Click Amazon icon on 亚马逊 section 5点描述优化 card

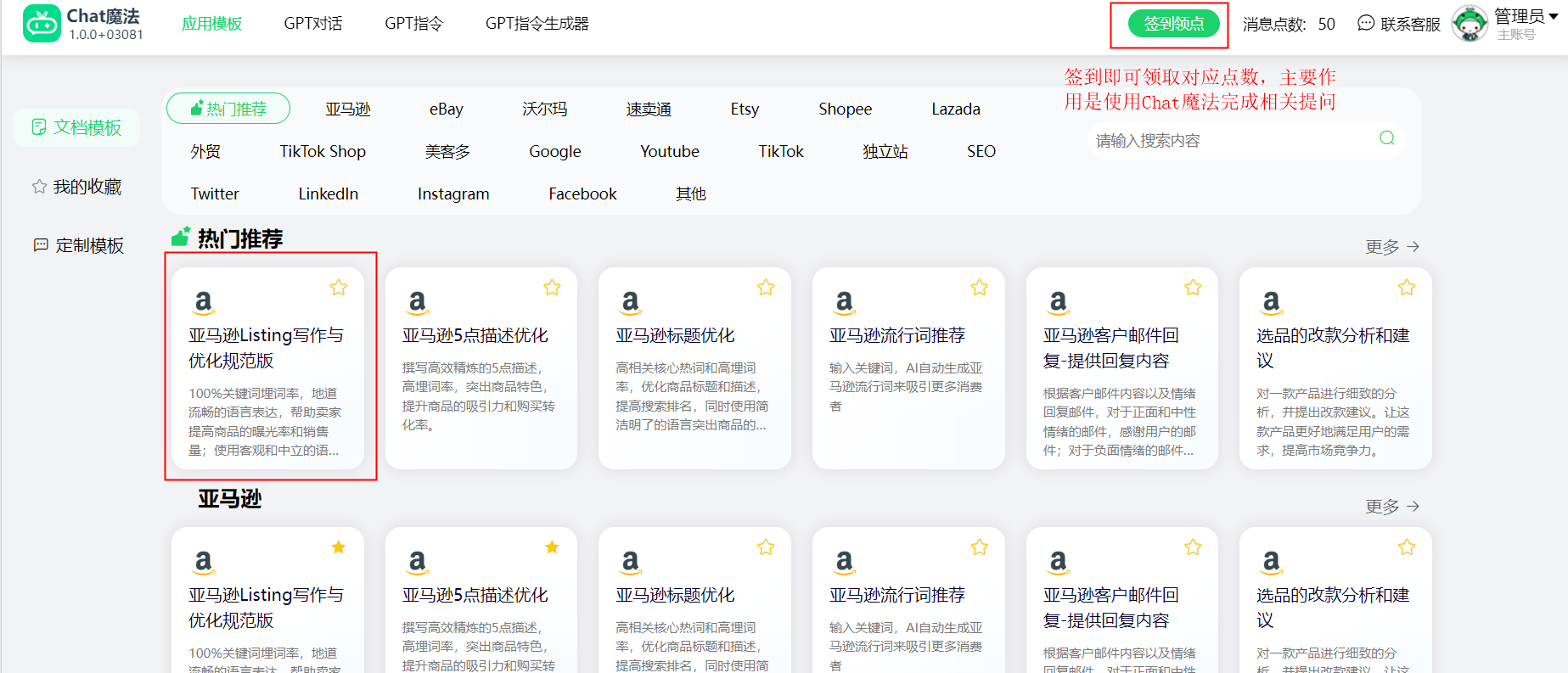[x=417, y=562]
